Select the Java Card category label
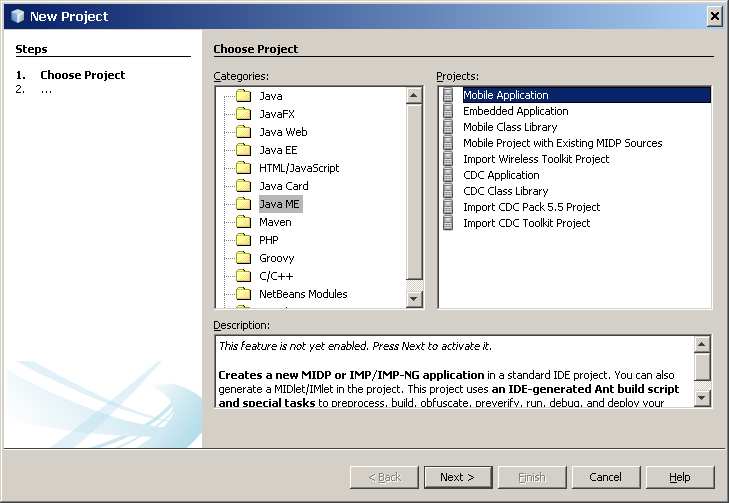729x503 pixels. (284, 186)
